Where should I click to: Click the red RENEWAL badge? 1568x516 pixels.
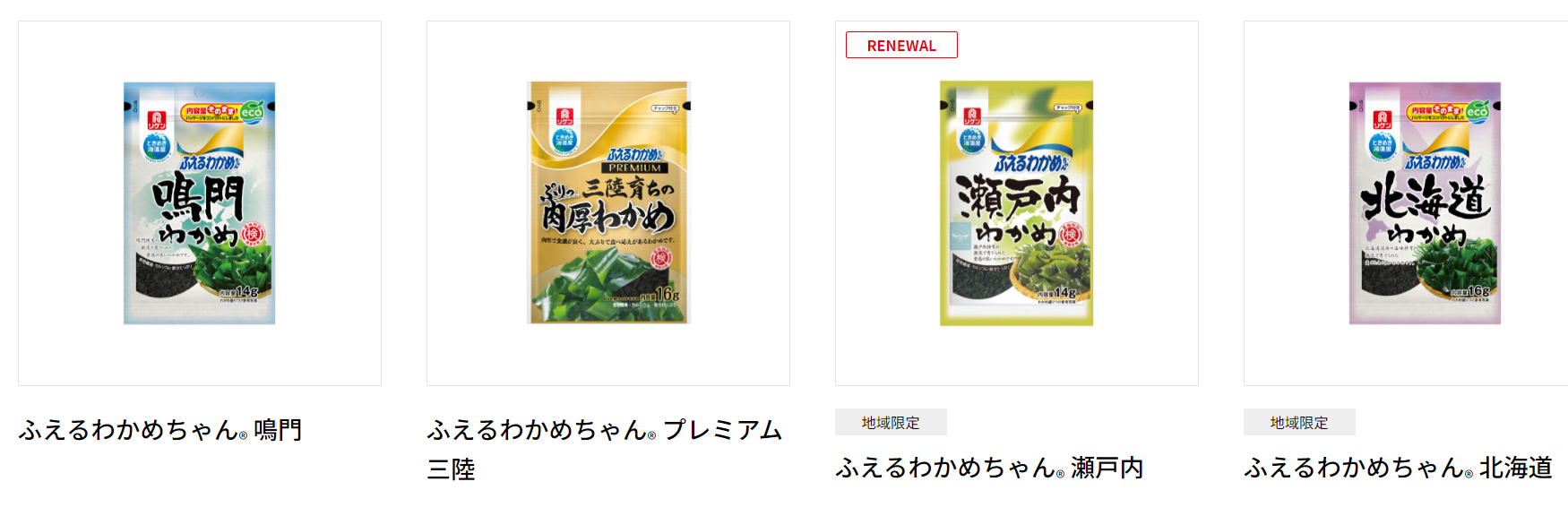pos(901,45)
